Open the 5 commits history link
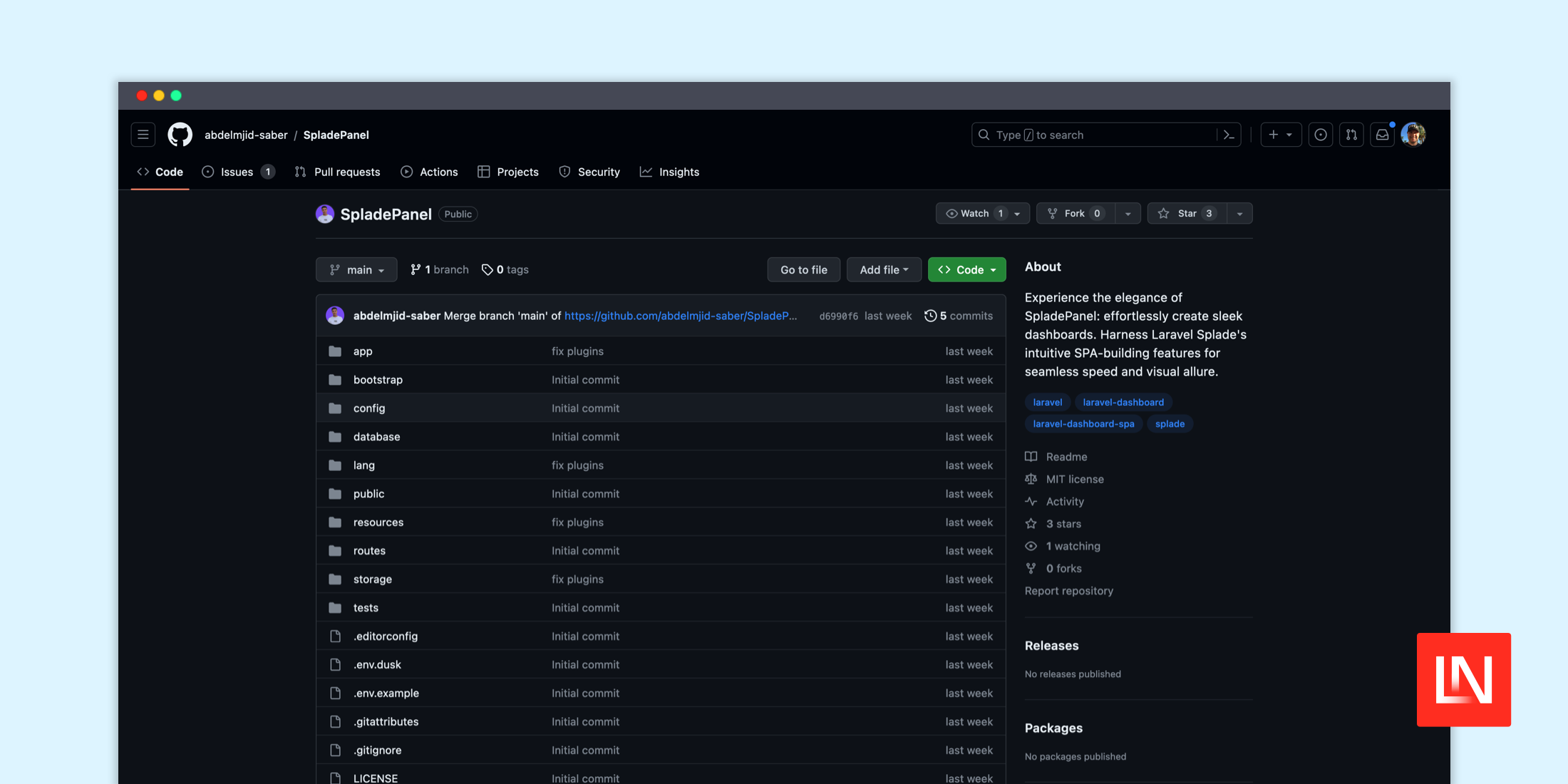The image size is (1568, 784). [x=959, y=316]
